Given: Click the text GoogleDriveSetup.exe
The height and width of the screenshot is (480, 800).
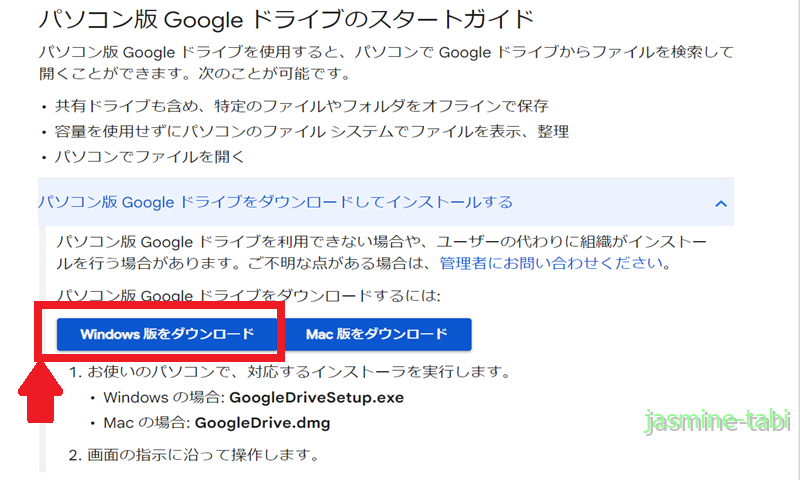Looking at the screenshot, I should click(x=316, y=397).
